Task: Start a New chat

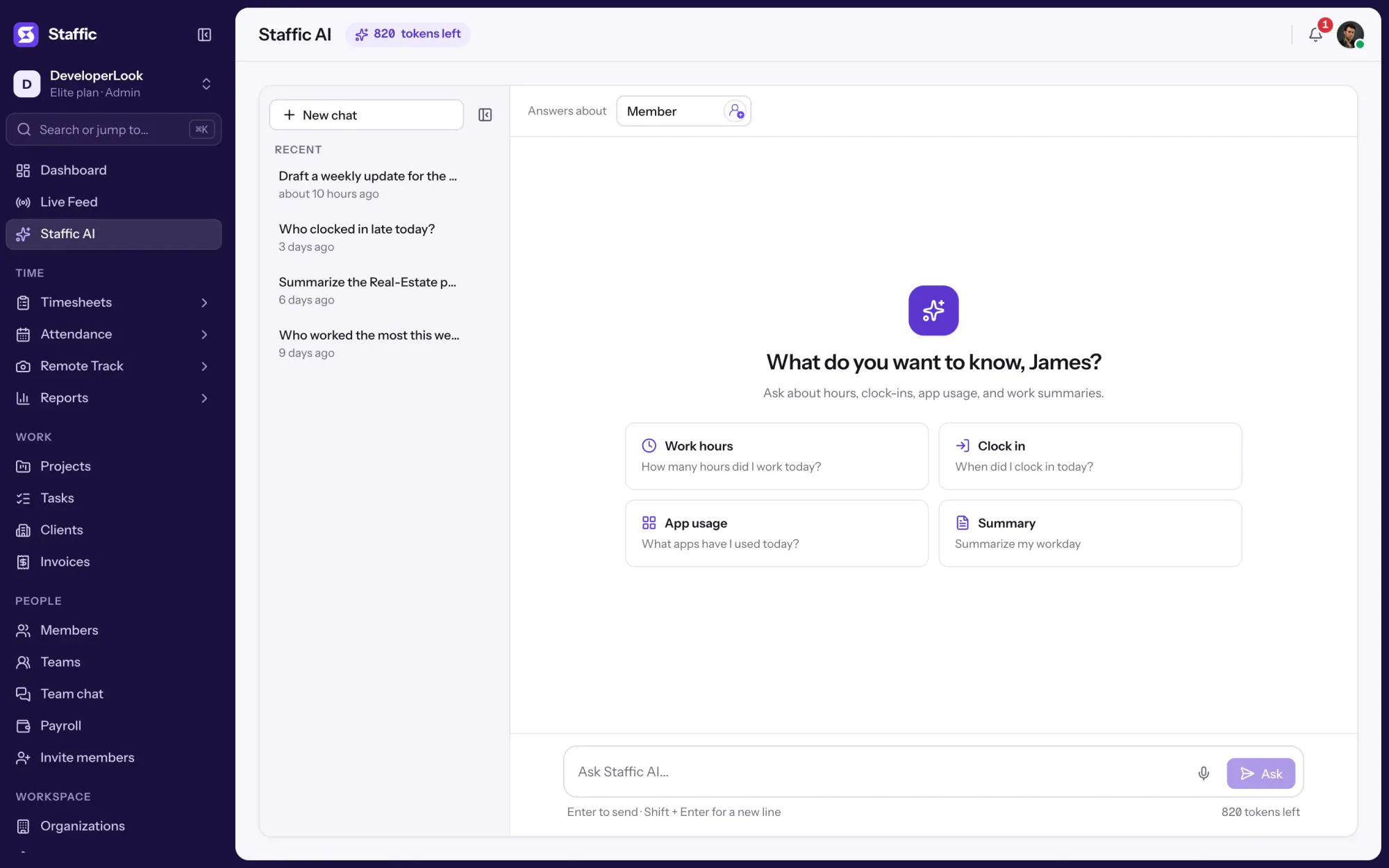Action: click(x=366, y=115)
